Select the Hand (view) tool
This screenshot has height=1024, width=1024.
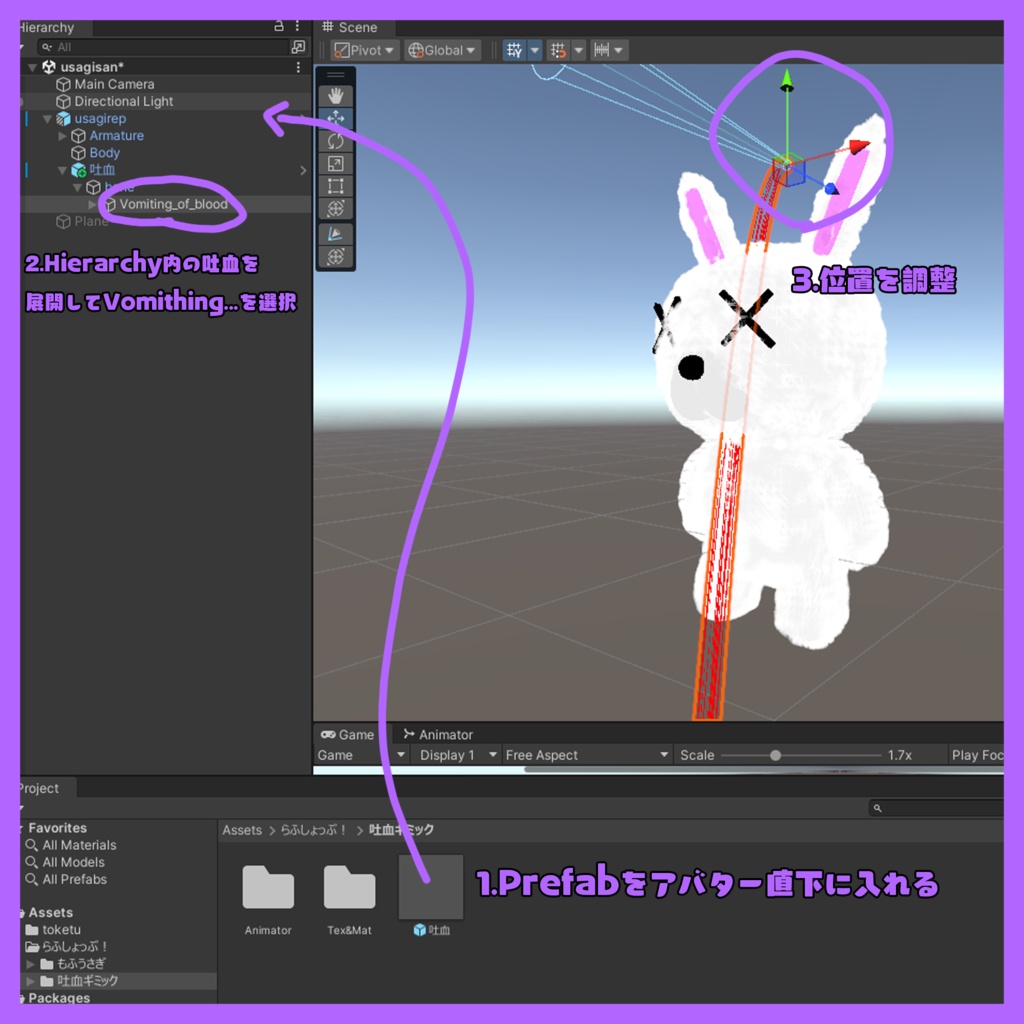point(335,95)
